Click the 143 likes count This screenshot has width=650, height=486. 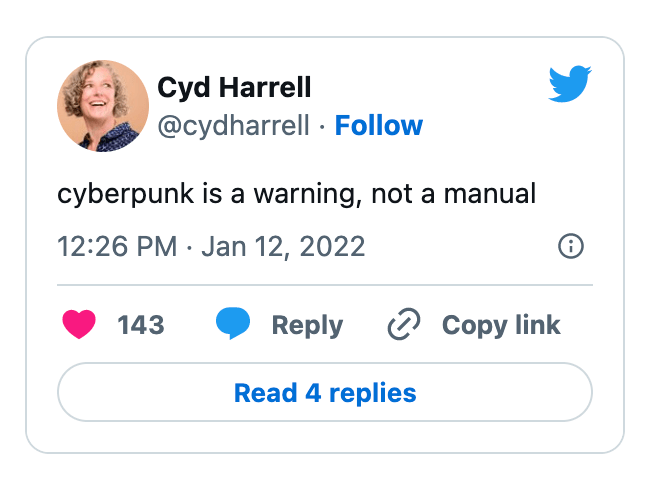[x=140, y=325]
